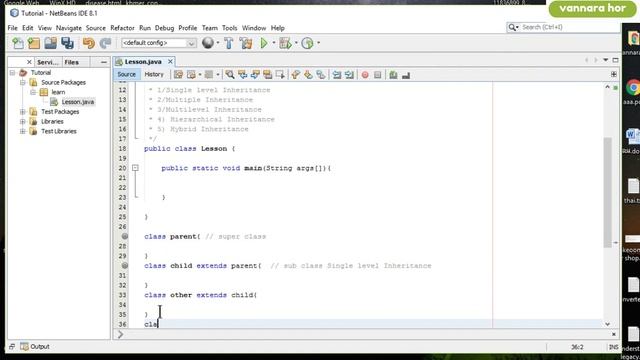Select the Lesson.java editor tab
This screenshot has height=360, width=640.
(x=143, y=62)
